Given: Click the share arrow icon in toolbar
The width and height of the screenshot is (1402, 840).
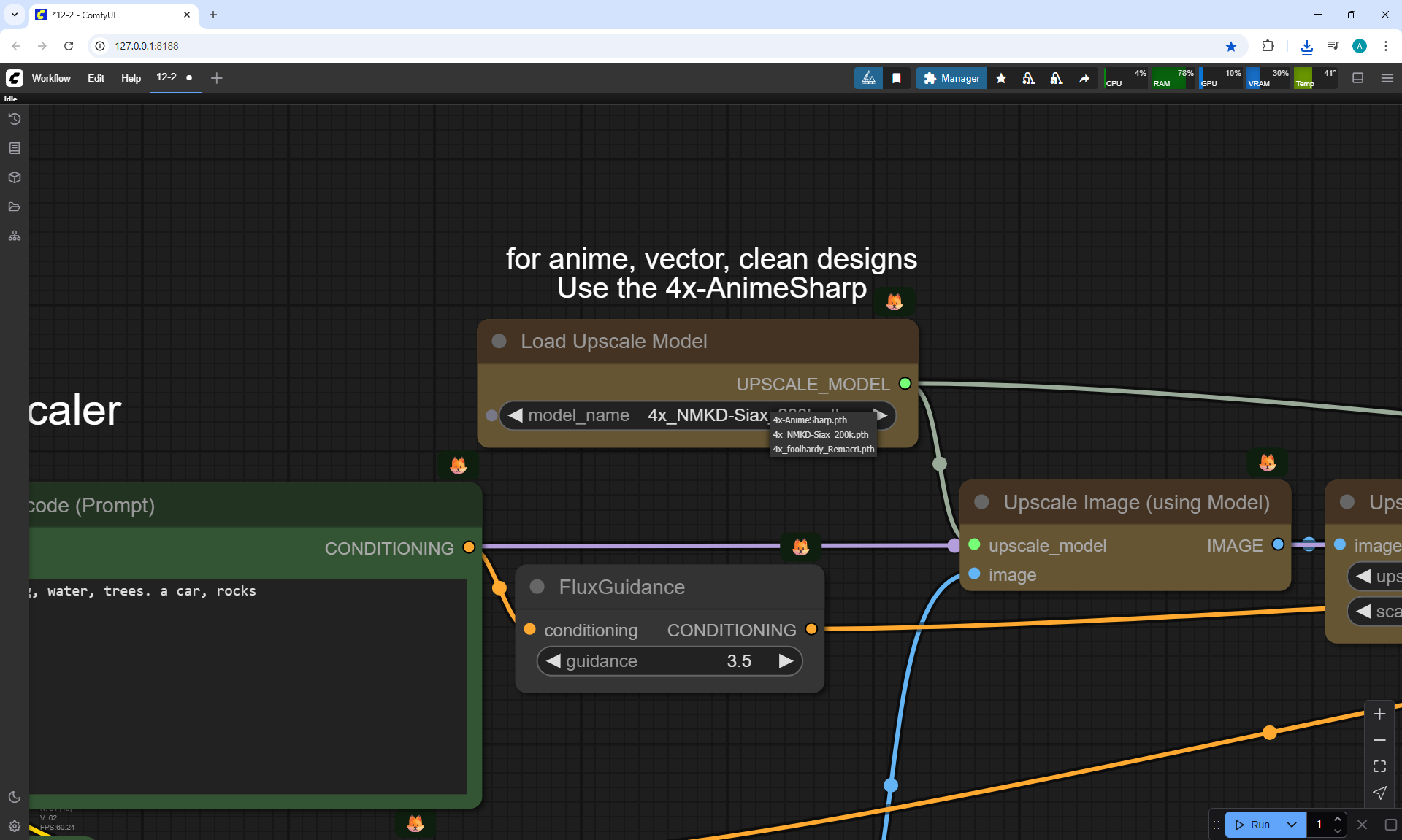Looking at the screenshot, I should pyautogui.click(x=1084, y=78).
